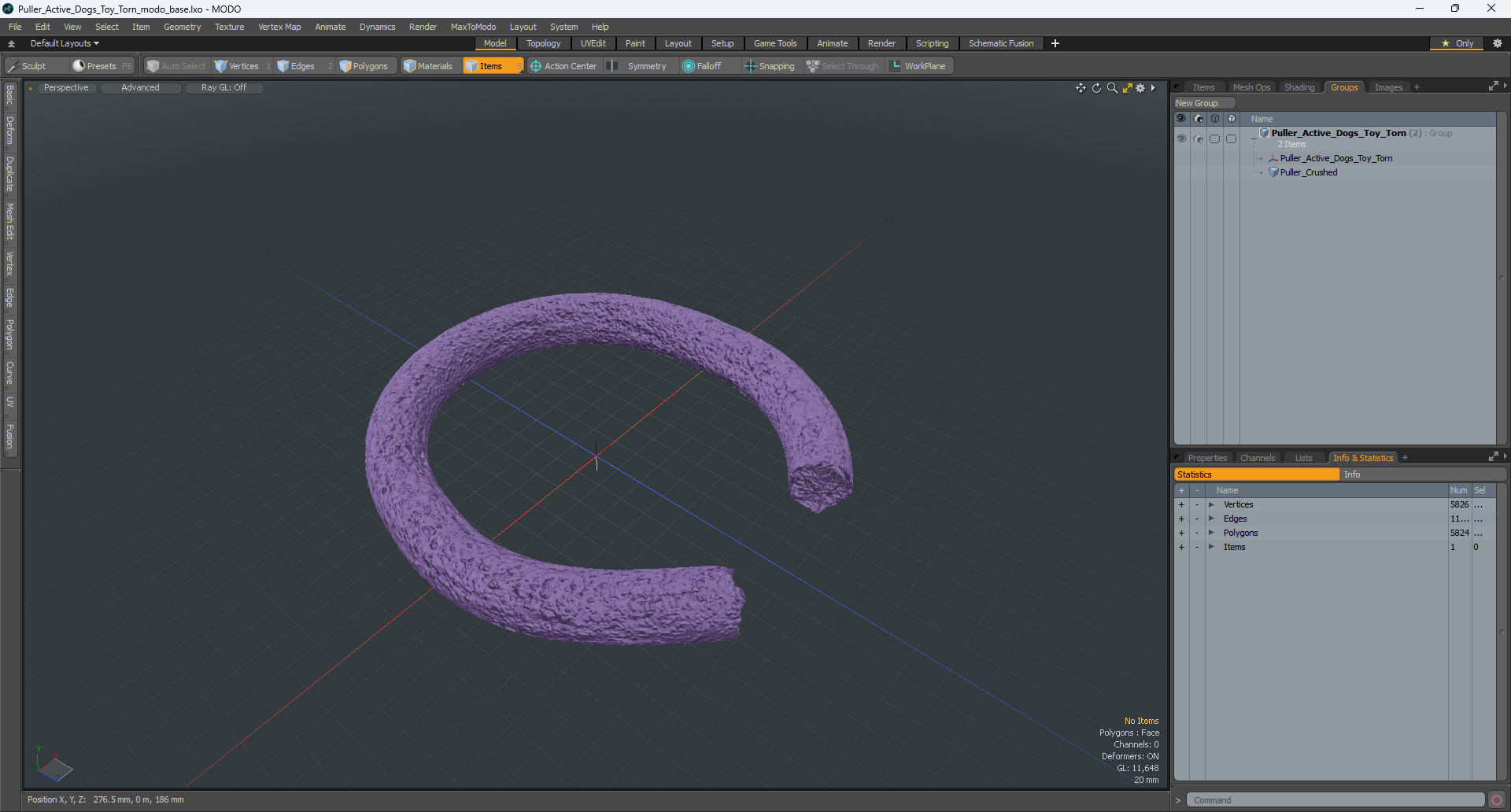Open the Geometry menu
The height and width of the screenshot is (812, 1511).
click(182, 27)
